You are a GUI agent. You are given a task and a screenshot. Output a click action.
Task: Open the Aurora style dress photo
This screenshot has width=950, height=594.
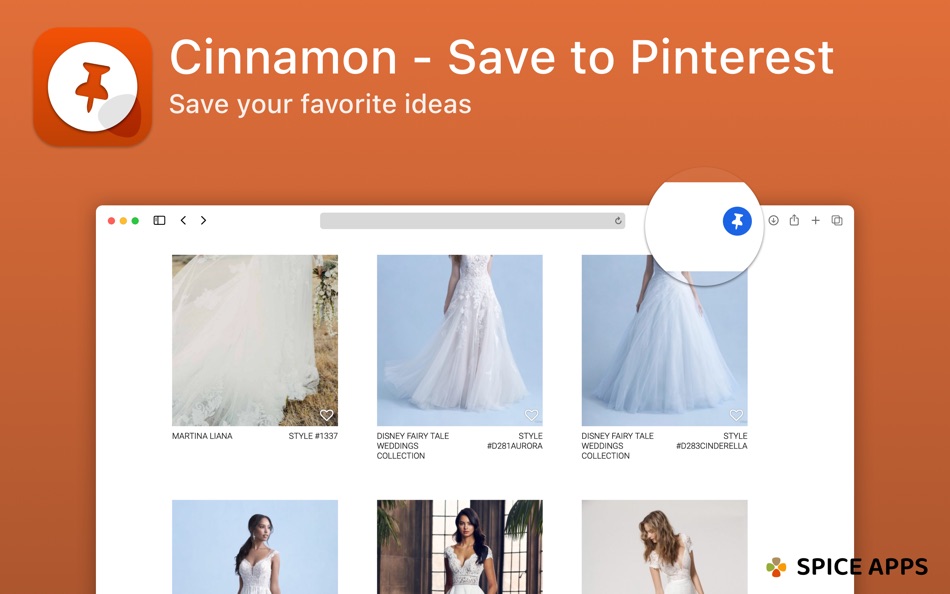coord(460,340)
